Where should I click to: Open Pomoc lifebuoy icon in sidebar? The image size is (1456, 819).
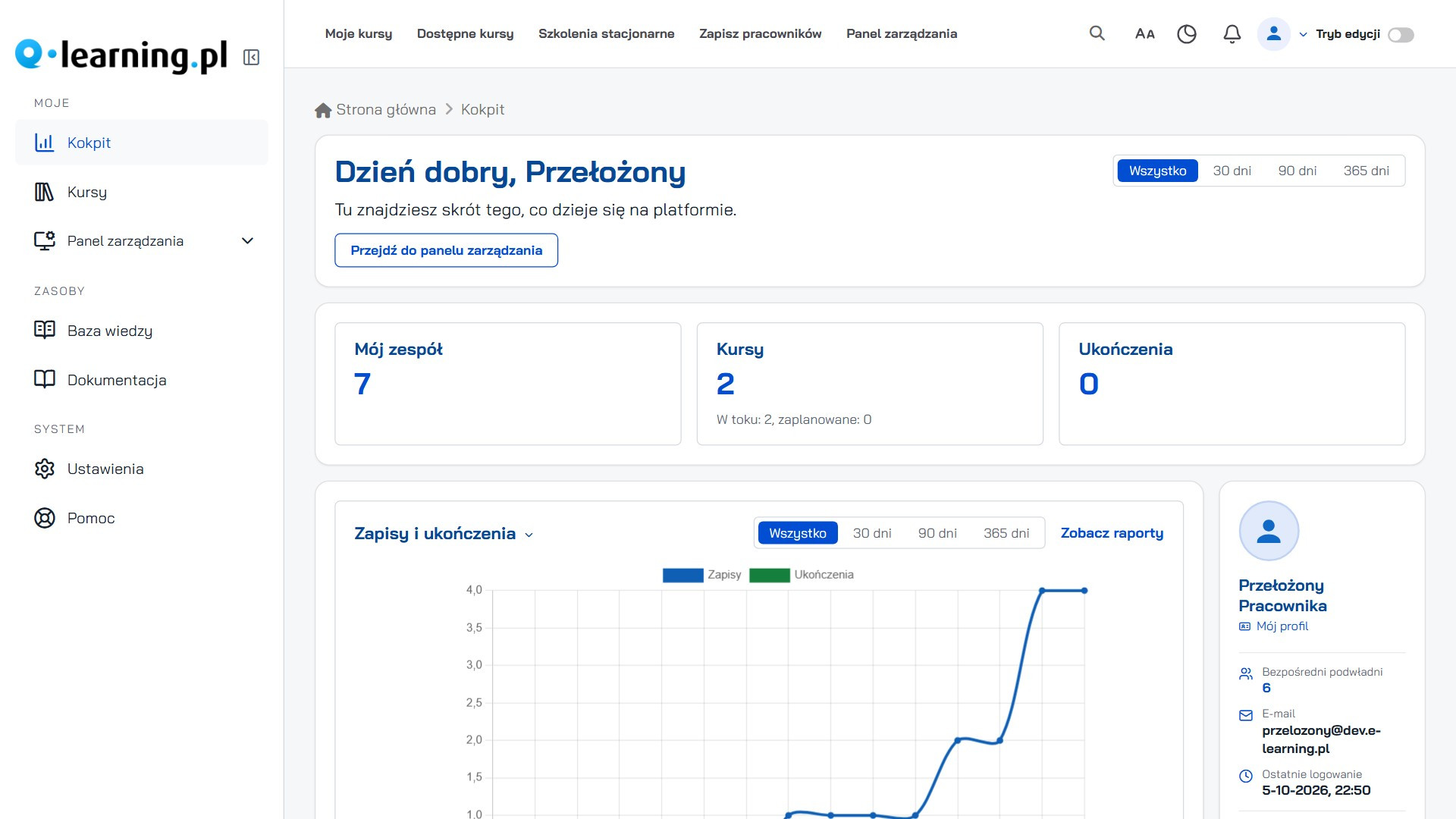click(45, 518)
